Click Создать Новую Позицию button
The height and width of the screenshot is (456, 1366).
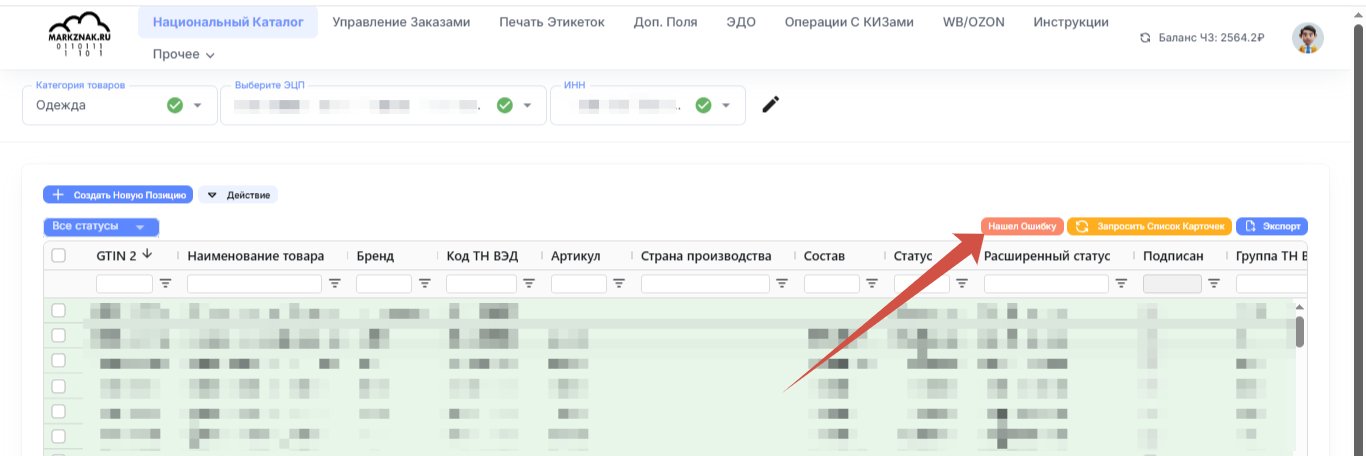tap(118, 195)
